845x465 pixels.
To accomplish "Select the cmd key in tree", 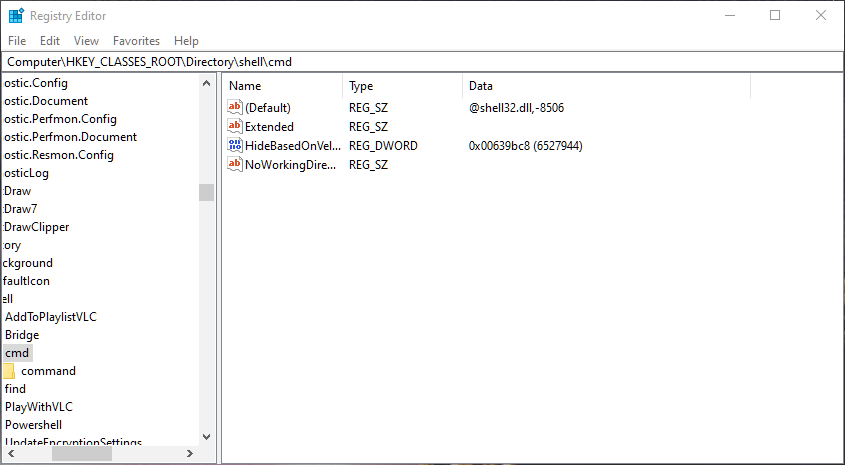I will (x=17, y=353).
